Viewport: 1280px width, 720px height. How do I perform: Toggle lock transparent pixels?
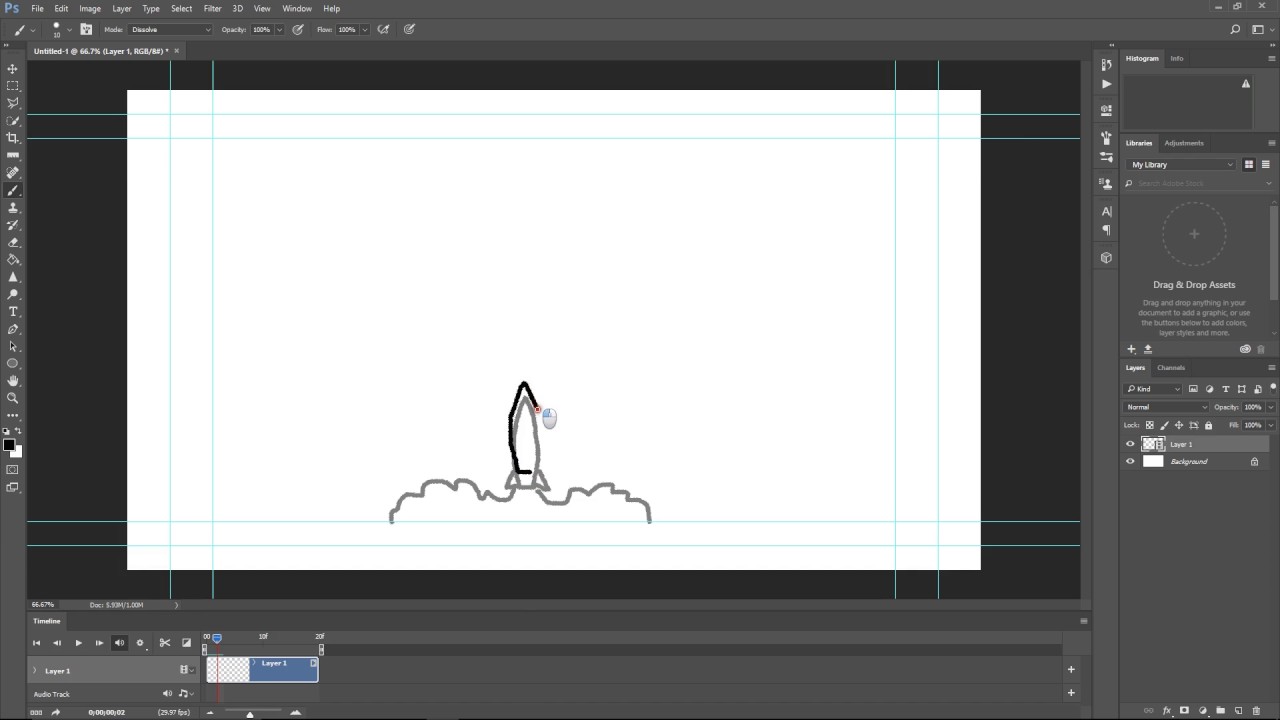(1150, 425)
